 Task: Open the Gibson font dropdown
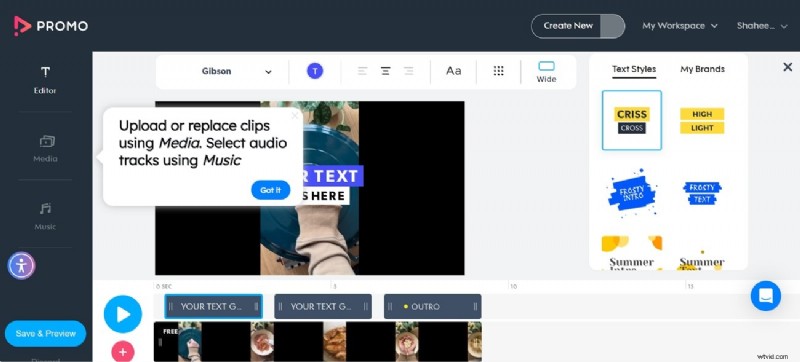pos(236,71)
